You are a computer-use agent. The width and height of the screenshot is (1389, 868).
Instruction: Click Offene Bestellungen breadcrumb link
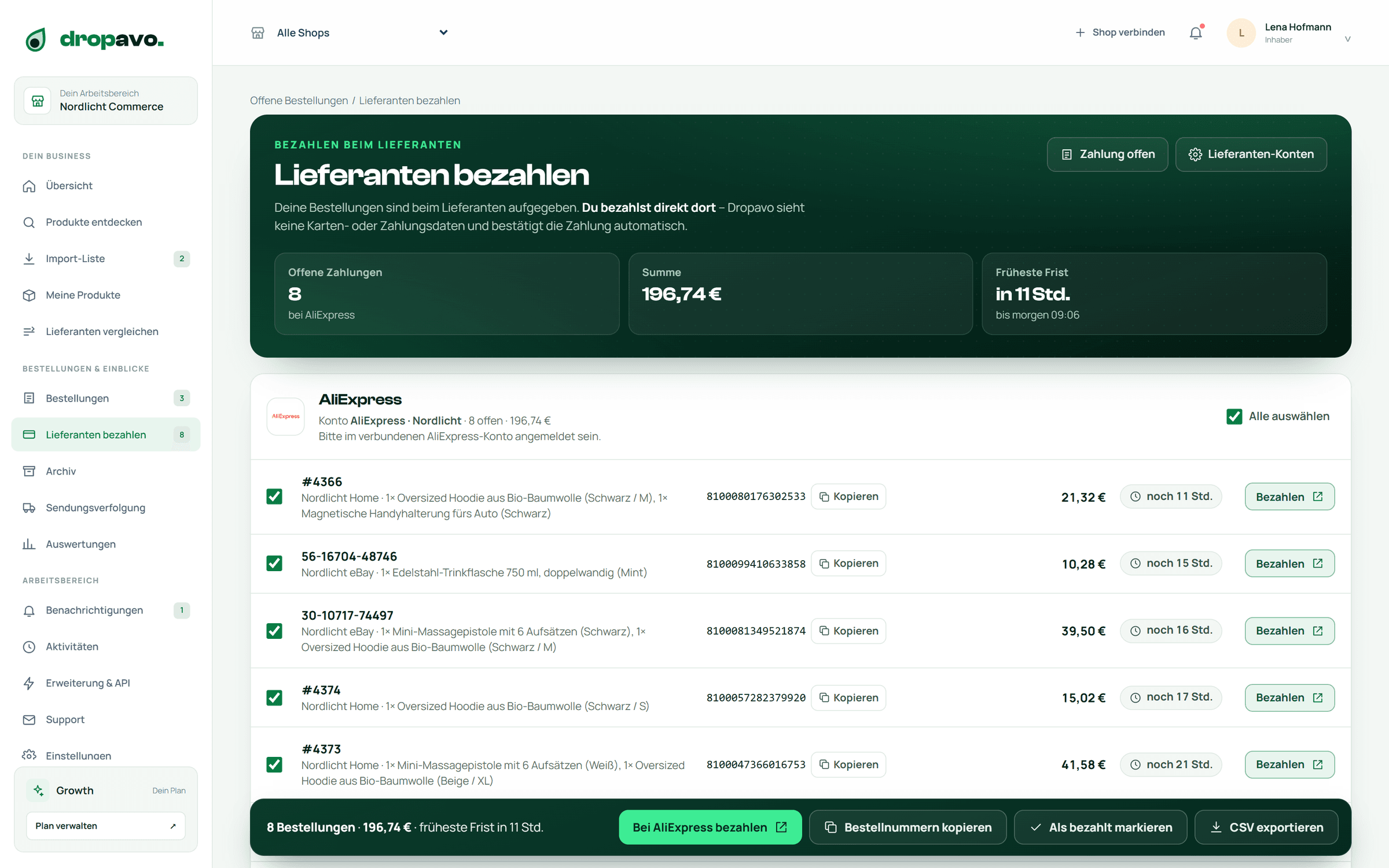point(299,101)
